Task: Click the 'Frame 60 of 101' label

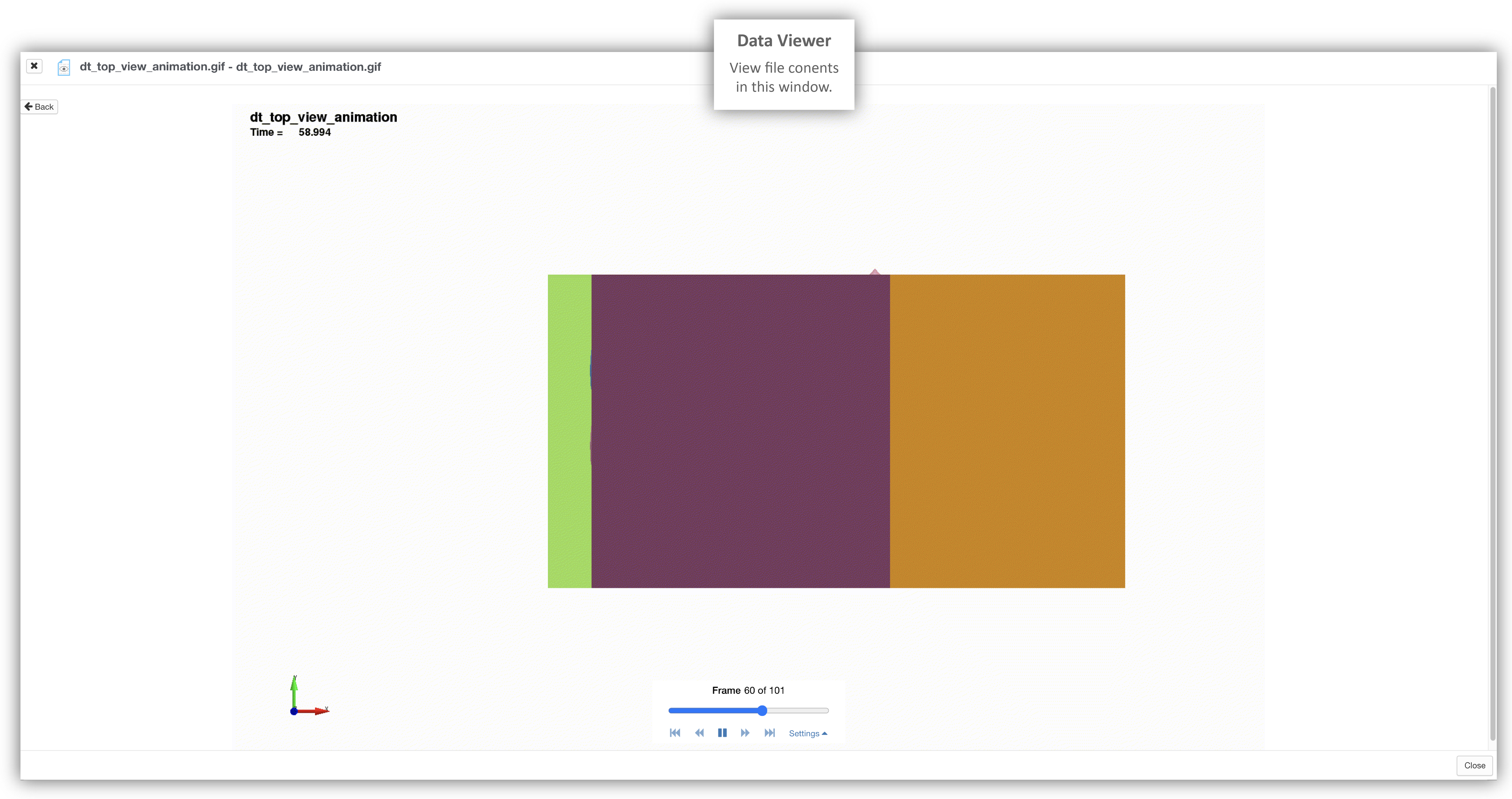Action: pyautogui.click(x=748, y=690)
